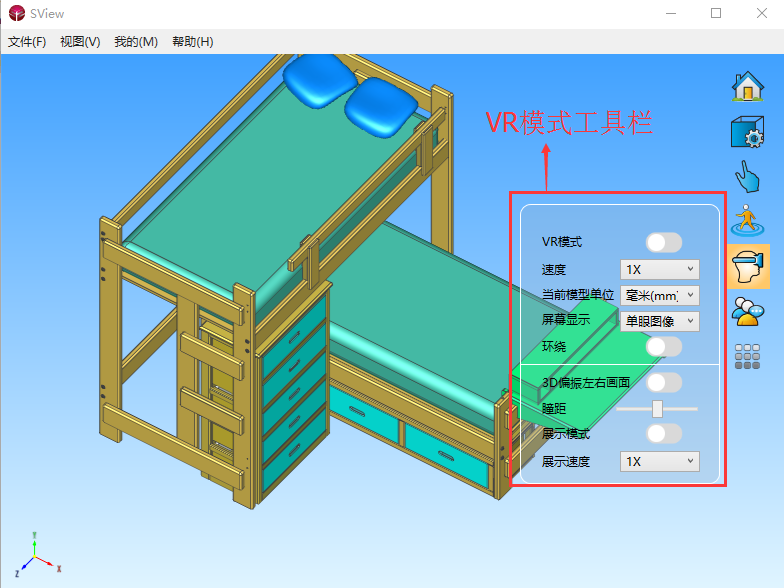
Task: Open the 文件(F) menu
Action: point(27,42)
